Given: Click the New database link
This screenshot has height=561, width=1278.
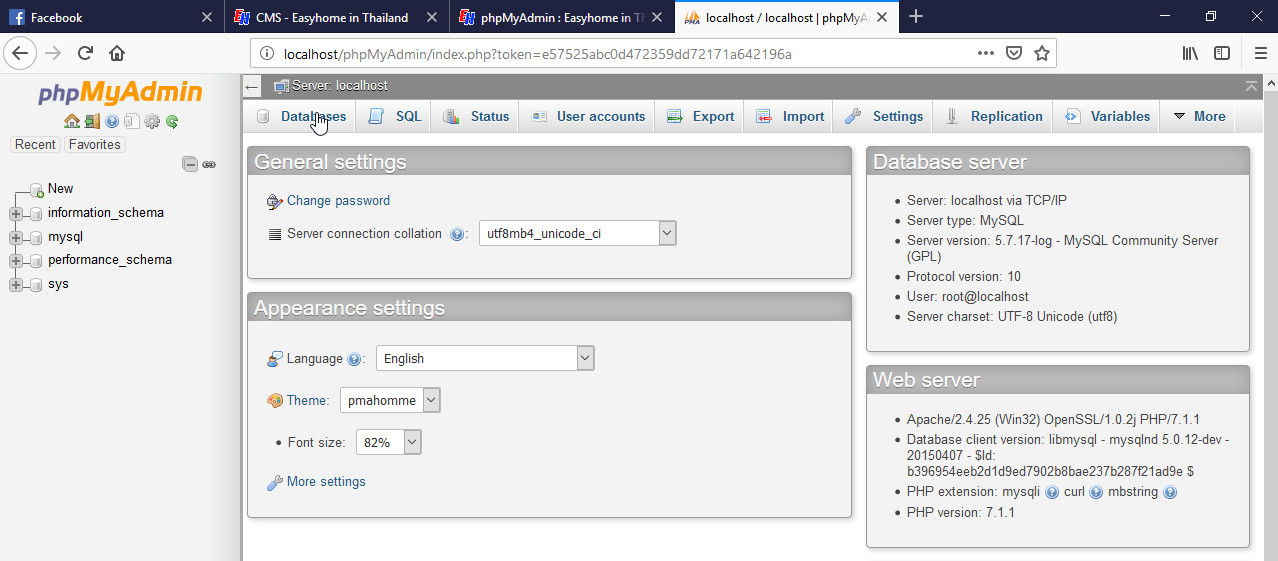Looking at the screenshot, I should point(60,189).
